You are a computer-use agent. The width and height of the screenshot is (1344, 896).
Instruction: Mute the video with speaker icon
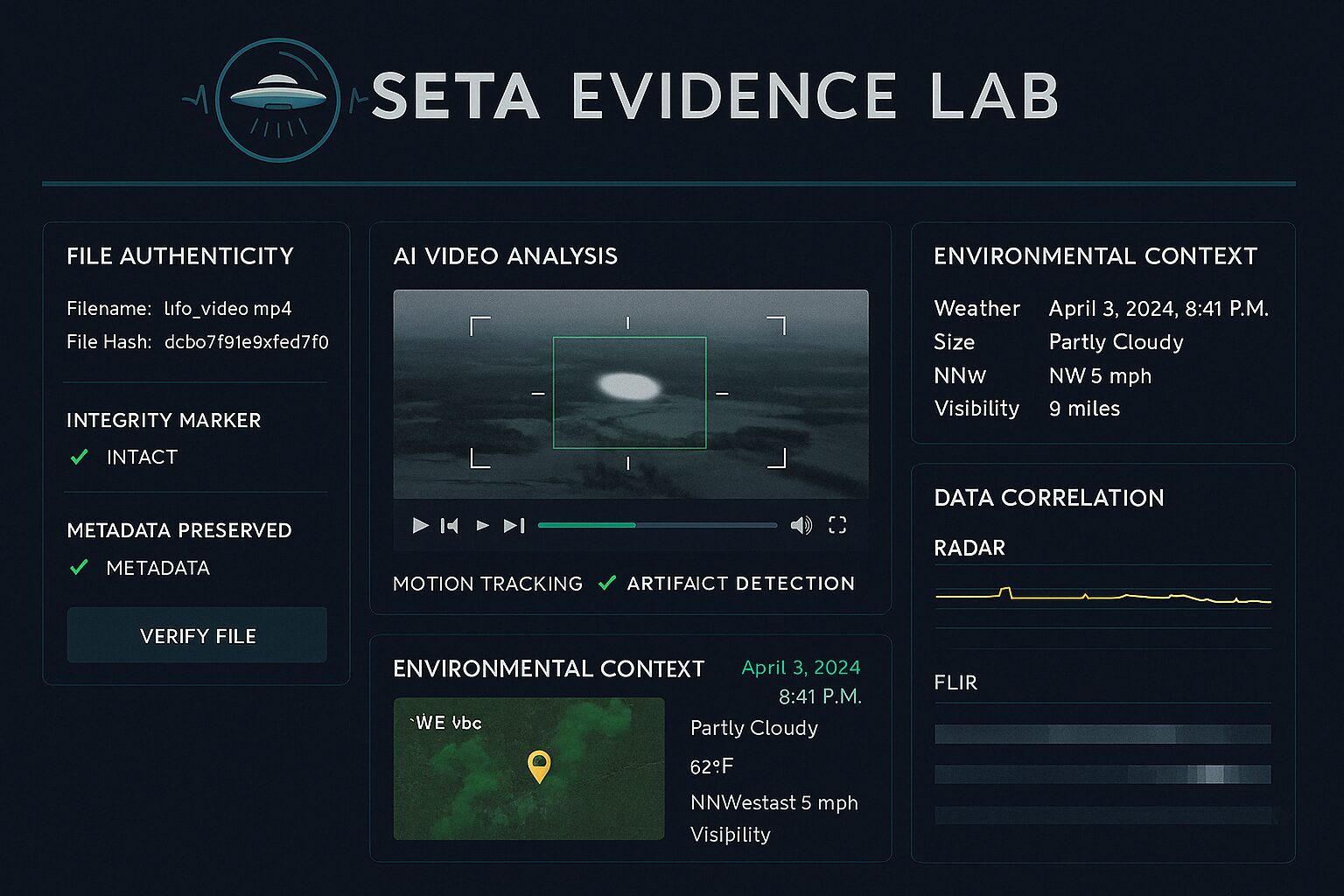click(801, 525)
